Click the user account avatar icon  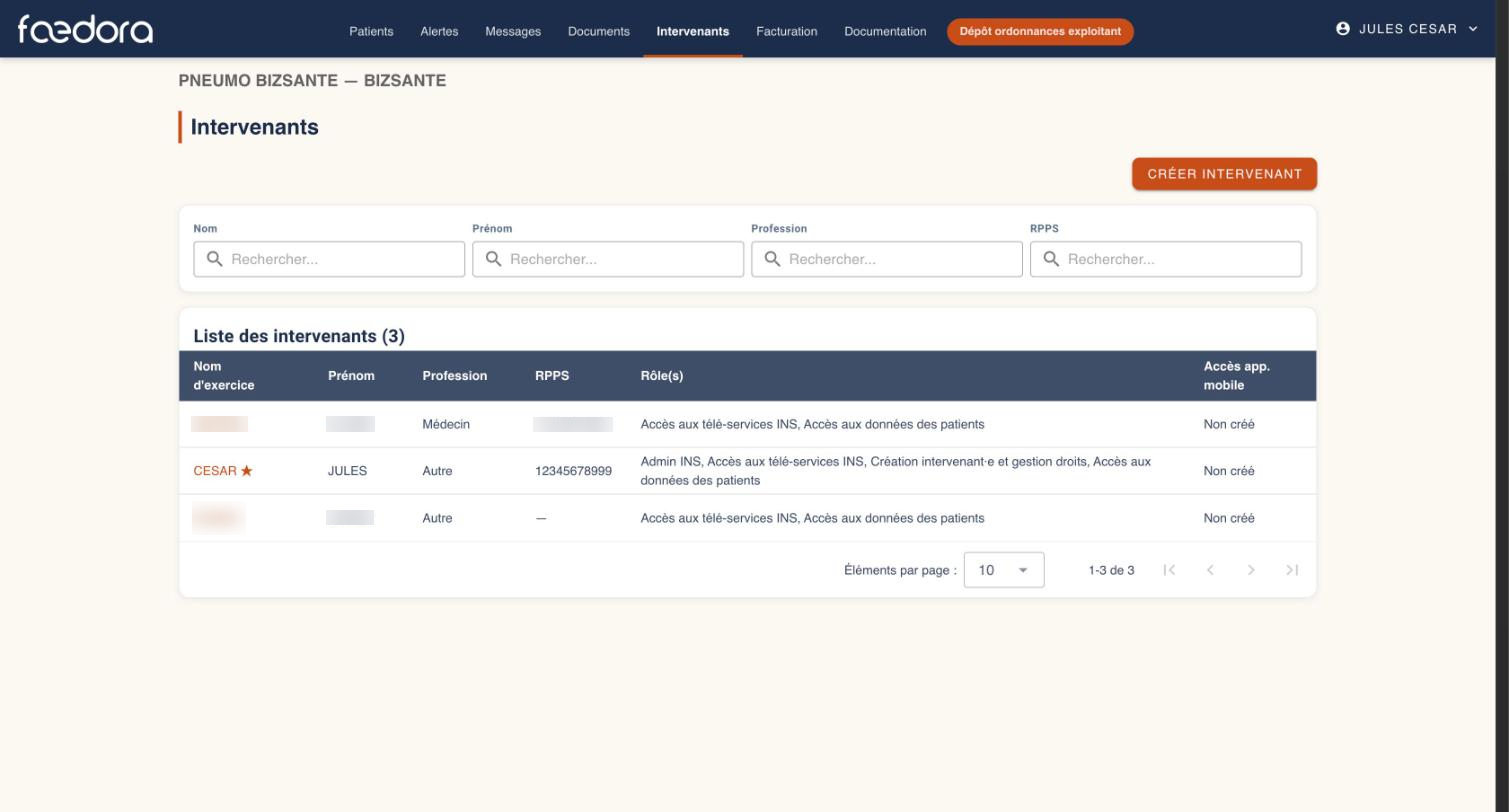(x=1343, y=29)
